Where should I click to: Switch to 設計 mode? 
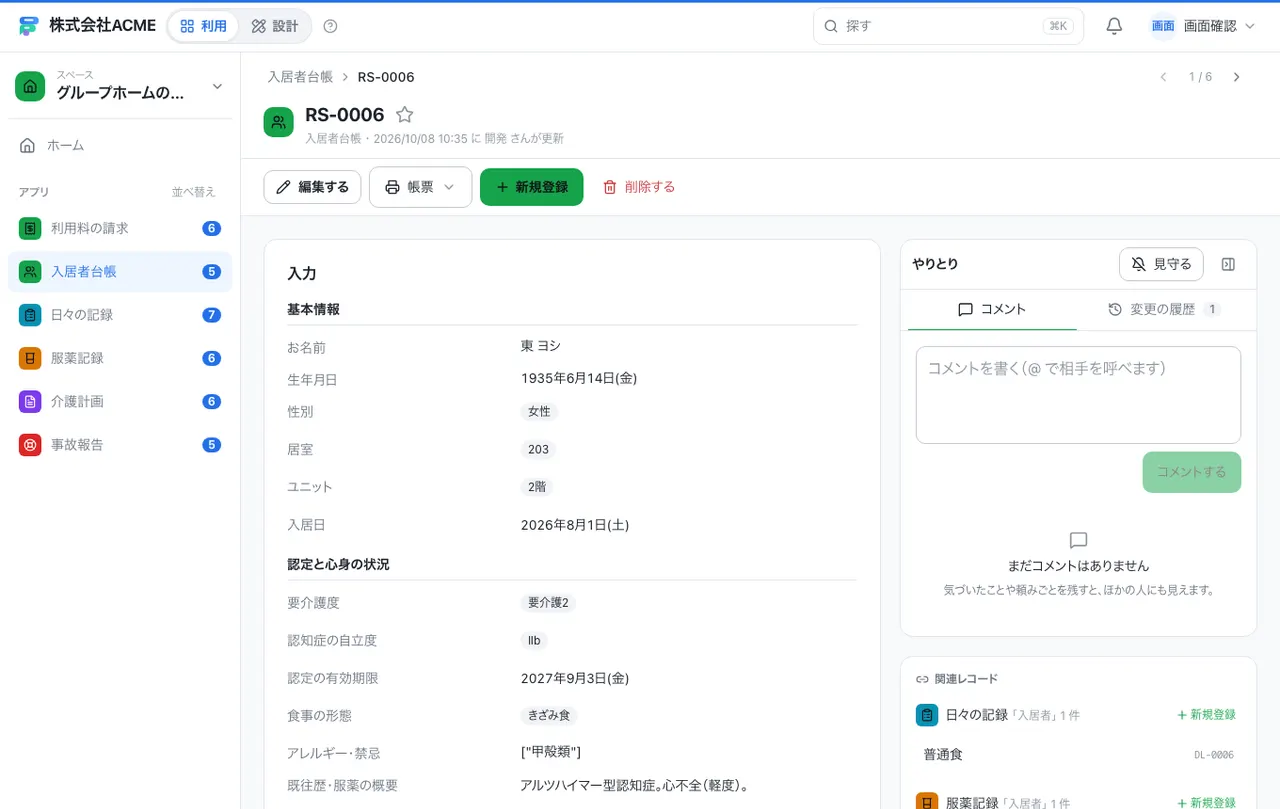[275, 26]
